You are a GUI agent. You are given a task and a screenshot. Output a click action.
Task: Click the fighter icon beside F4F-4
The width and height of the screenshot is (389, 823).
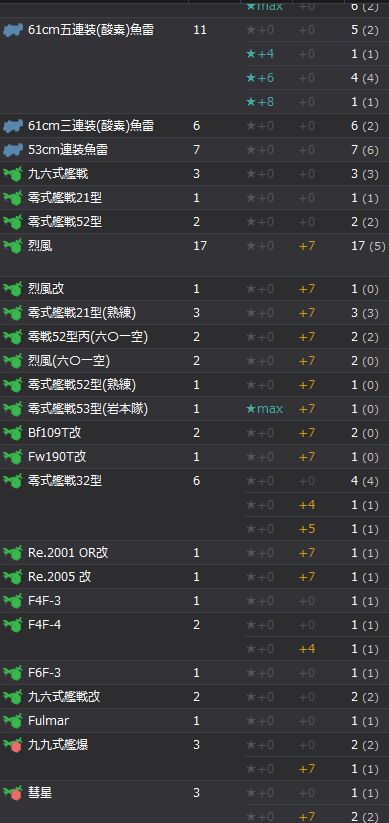pos(13,626)
